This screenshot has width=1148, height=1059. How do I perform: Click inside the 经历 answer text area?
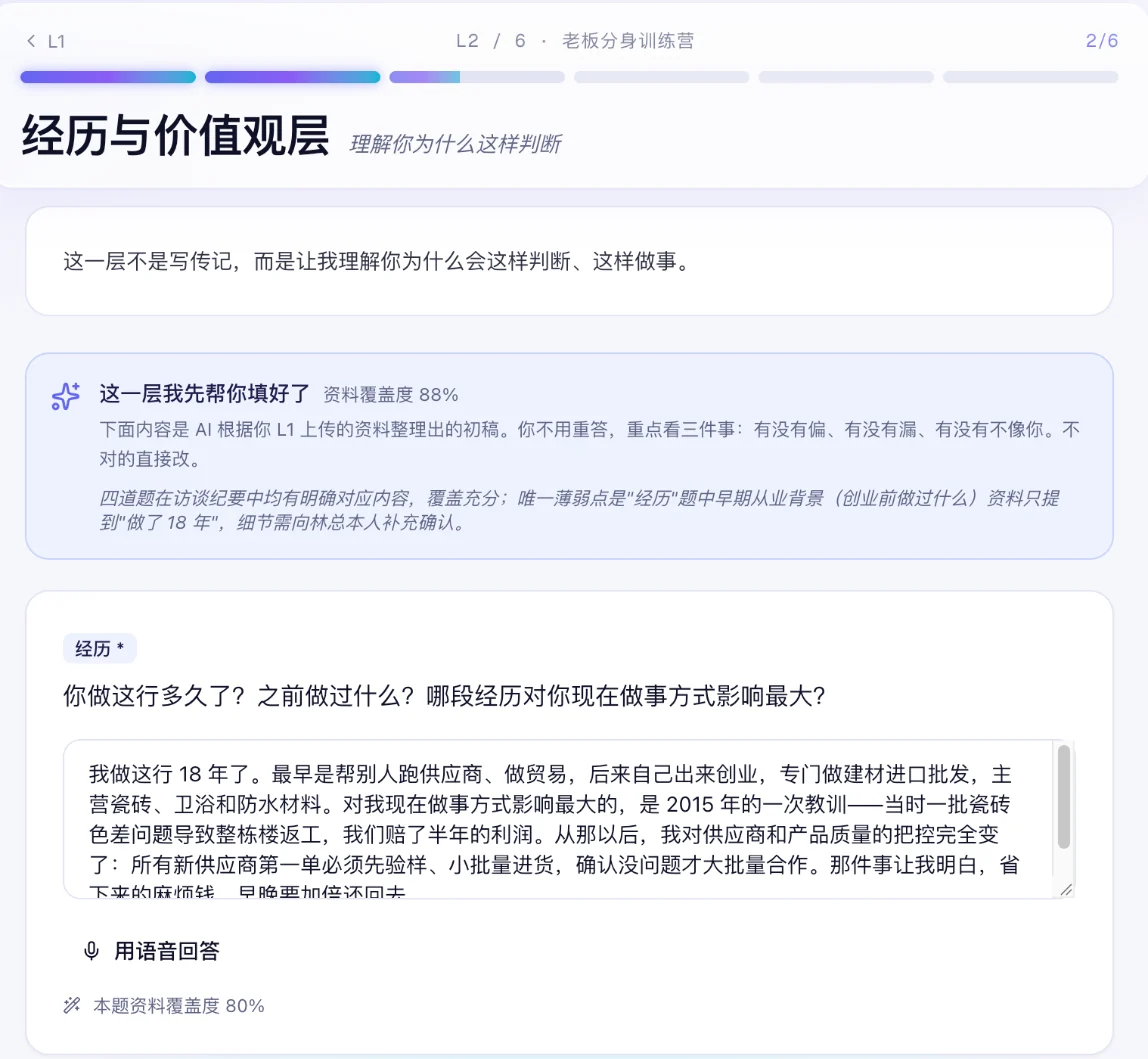tap(558, 819)
